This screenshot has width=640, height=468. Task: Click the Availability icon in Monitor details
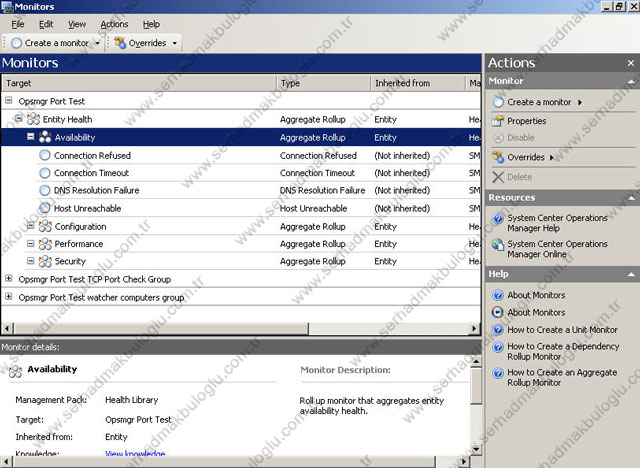tap(16, 371)
